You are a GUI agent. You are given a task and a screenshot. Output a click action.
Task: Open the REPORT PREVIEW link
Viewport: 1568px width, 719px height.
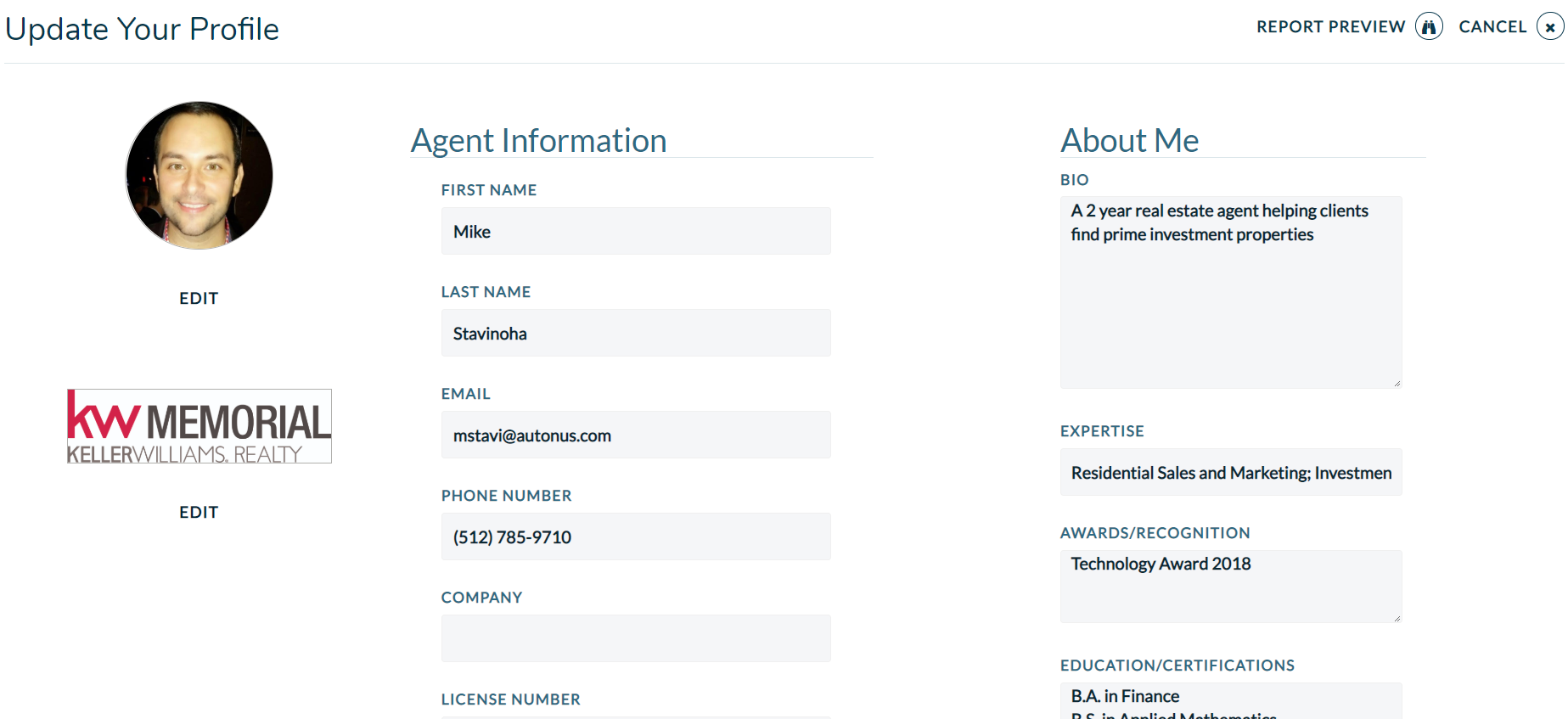click(1330, 27)
